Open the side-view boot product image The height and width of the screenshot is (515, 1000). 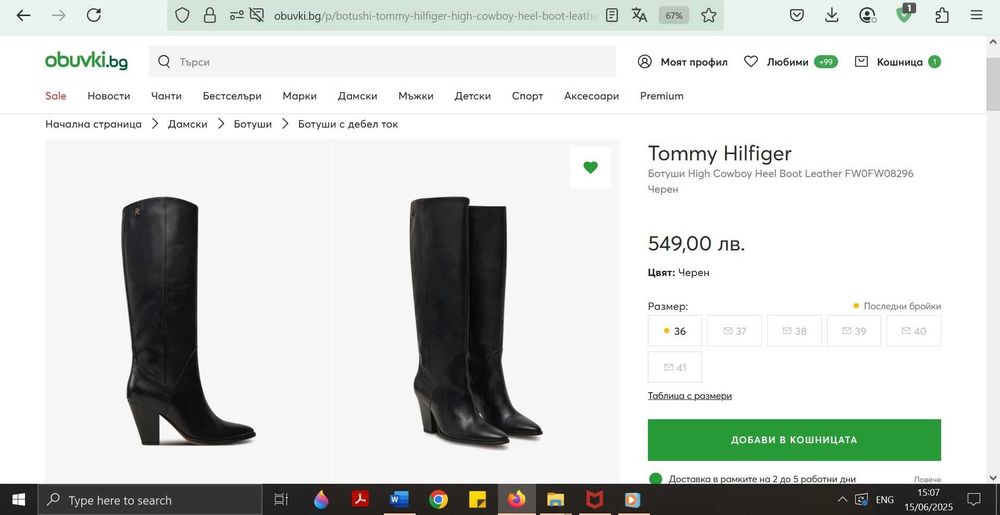pos(188,311)
